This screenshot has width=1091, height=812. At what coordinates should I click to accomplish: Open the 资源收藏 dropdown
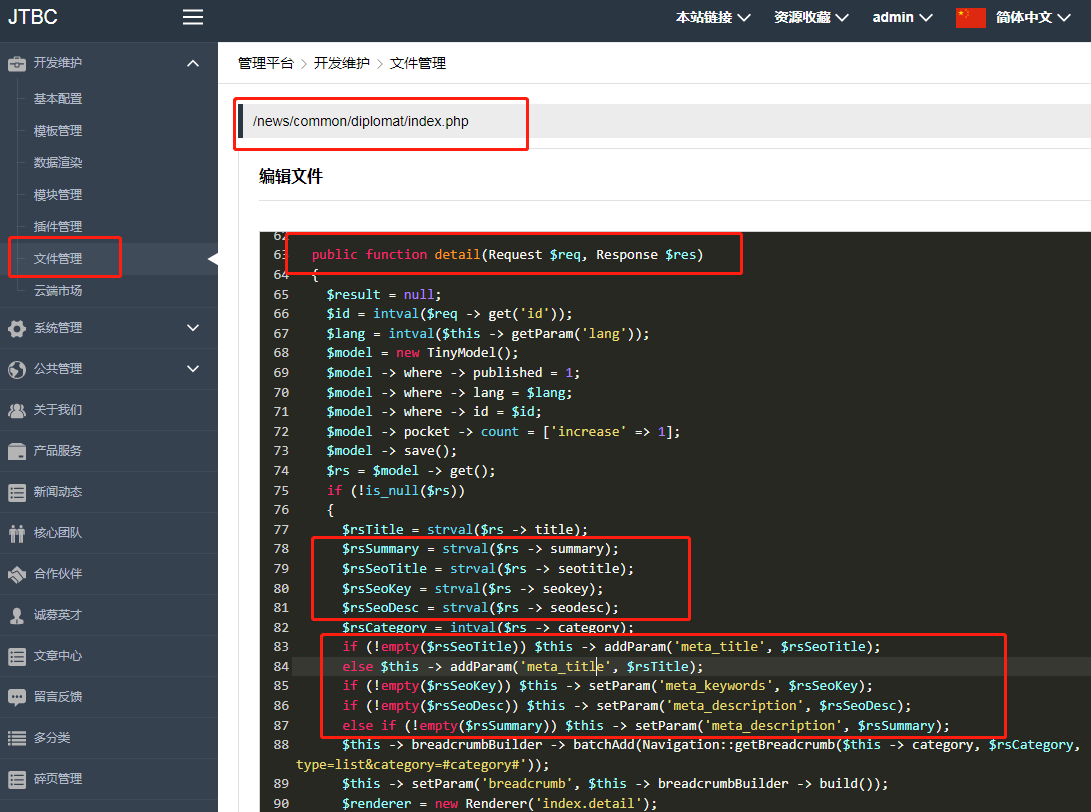pyautogui.click(x=811, y=17)
